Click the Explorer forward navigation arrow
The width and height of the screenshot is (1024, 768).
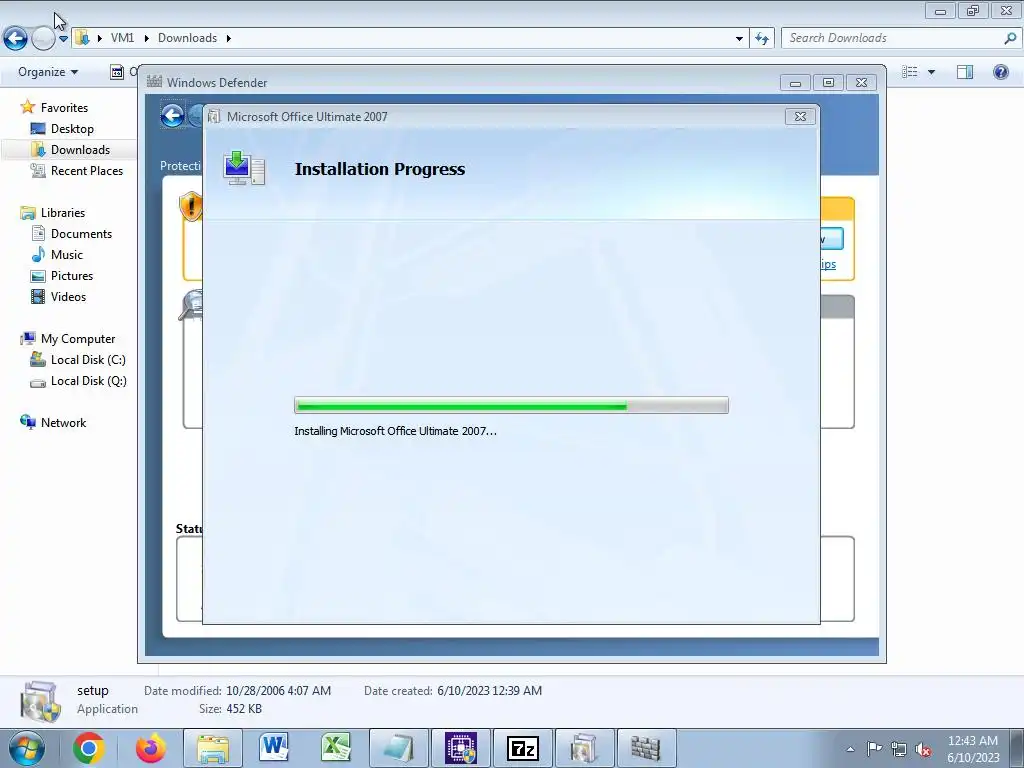coord(43,39)
